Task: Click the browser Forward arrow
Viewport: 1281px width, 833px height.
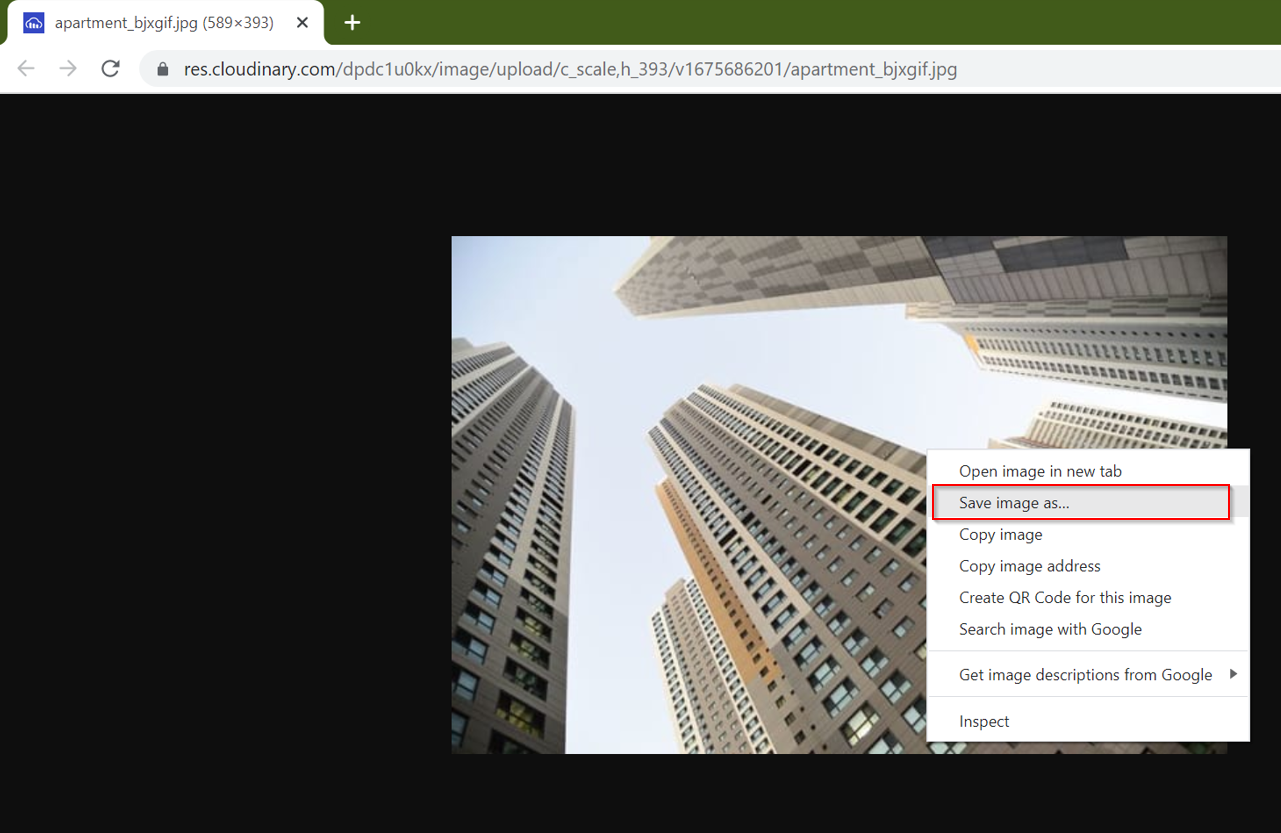Action: pos(68,69)
